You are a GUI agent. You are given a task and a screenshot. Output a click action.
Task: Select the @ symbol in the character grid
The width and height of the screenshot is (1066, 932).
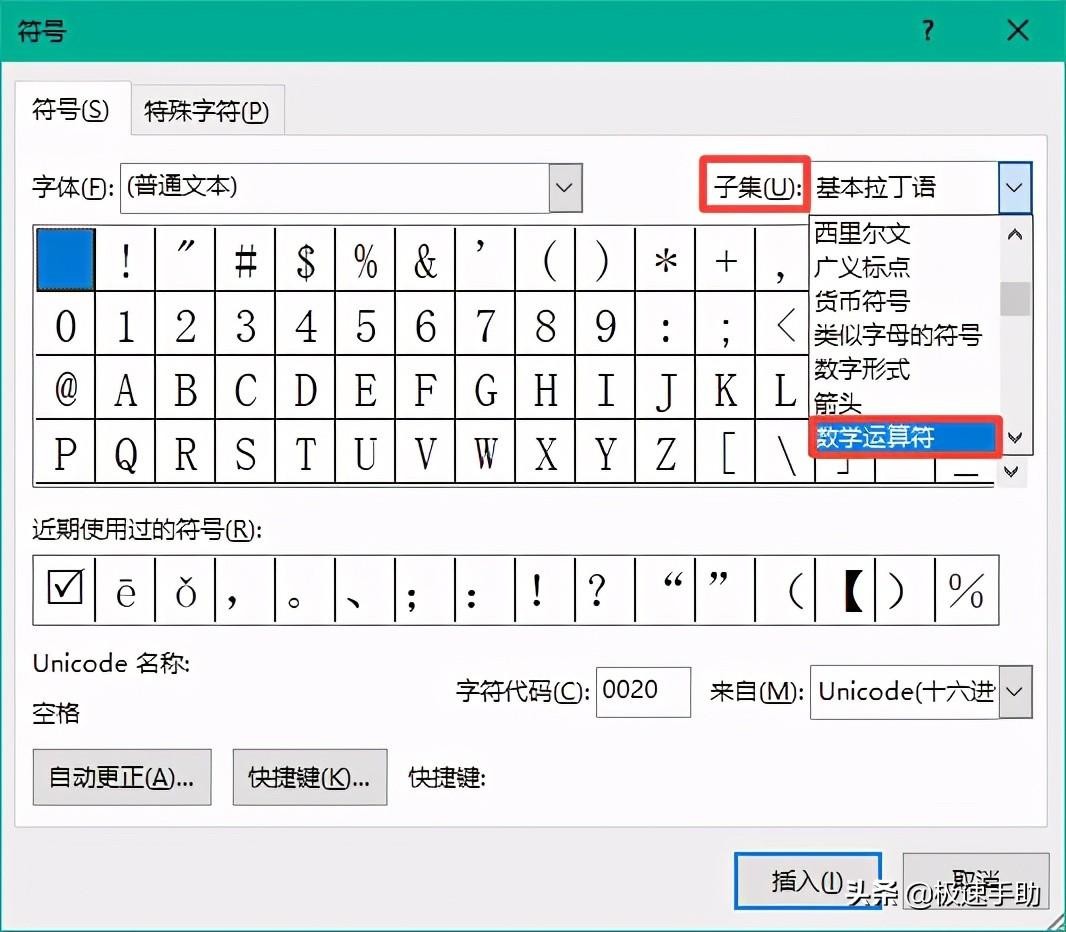65,389
